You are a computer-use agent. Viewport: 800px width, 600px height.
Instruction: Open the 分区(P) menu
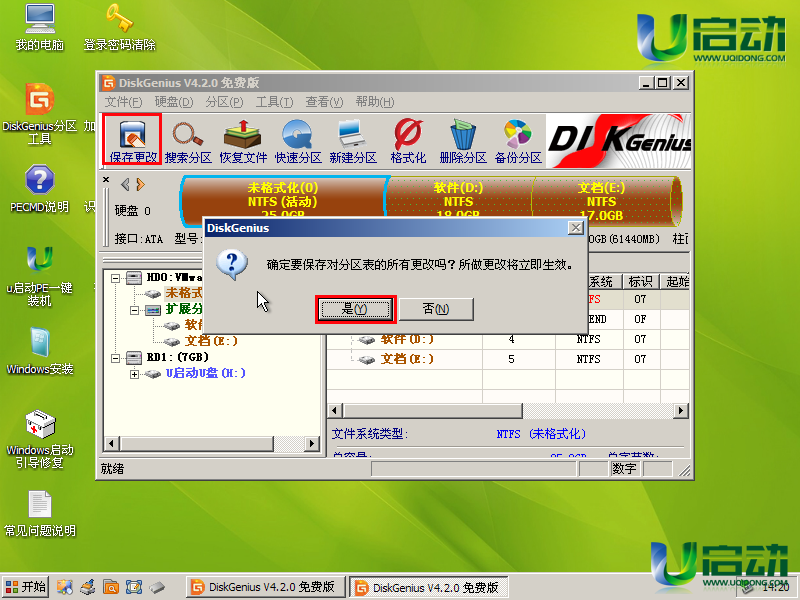point(224,102)
